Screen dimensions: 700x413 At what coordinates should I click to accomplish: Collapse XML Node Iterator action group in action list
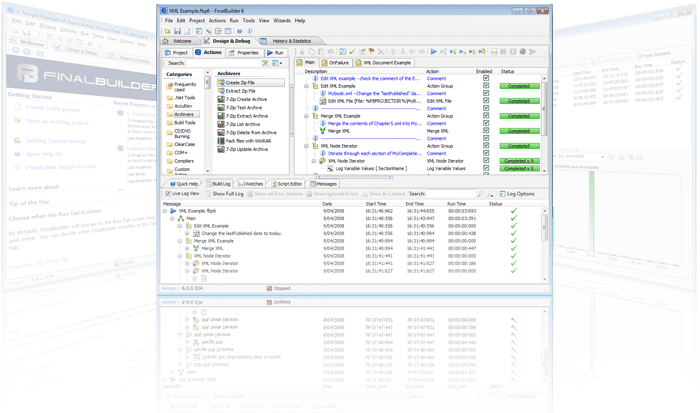pos(307,146)
